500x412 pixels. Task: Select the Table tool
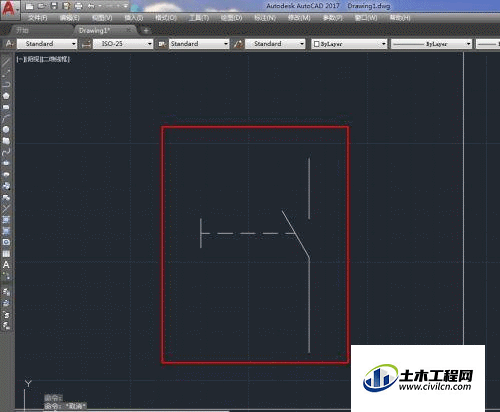coord(6,254)
